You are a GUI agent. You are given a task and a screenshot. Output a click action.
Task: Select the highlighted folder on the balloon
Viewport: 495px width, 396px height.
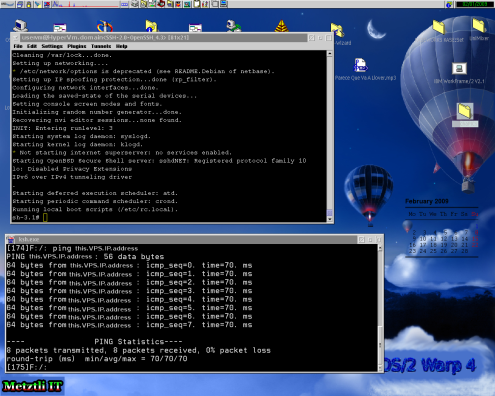coord(465,111)
